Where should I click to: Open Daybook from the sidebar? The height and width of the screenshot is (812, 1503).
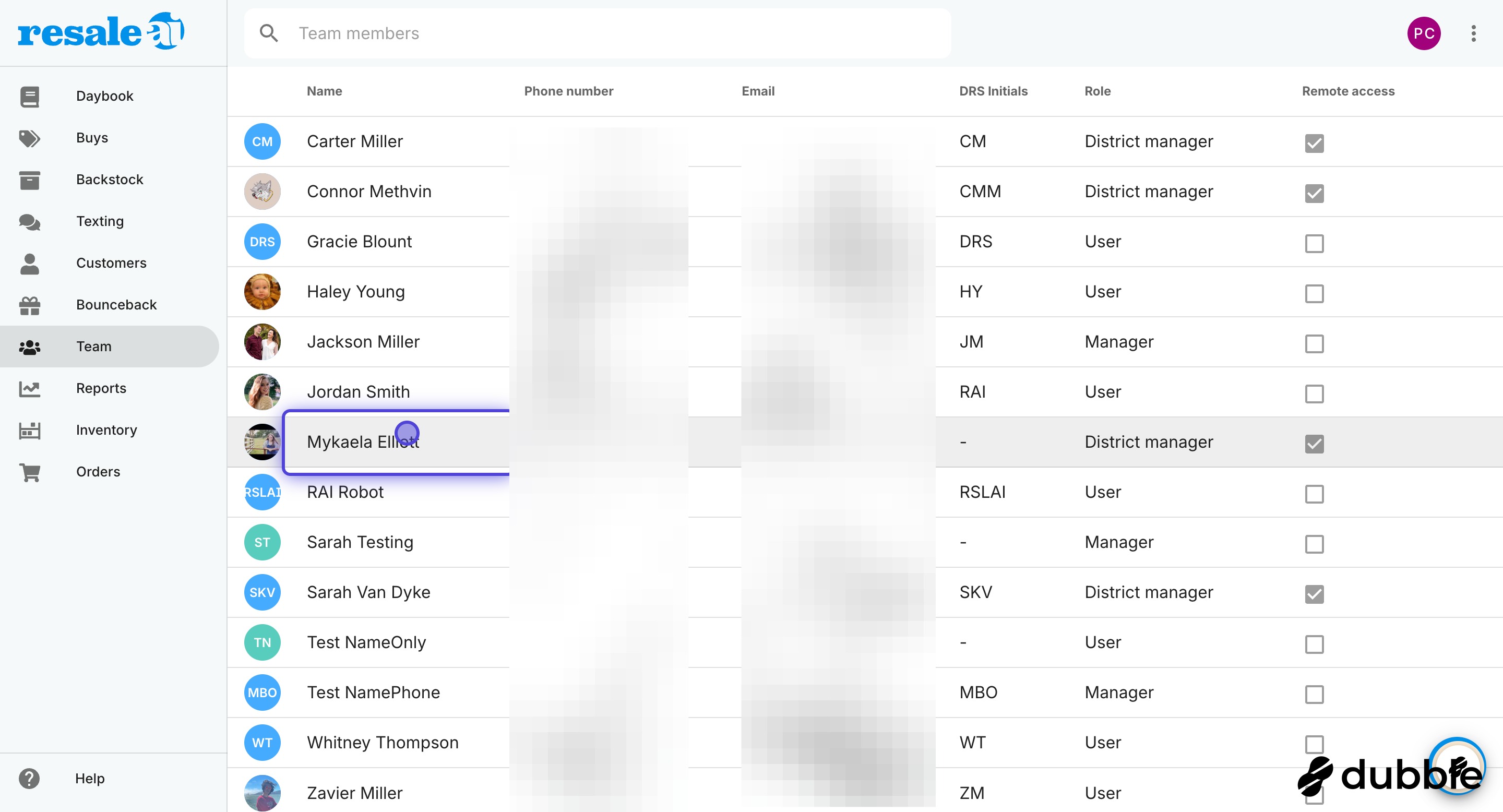(109, 96)
